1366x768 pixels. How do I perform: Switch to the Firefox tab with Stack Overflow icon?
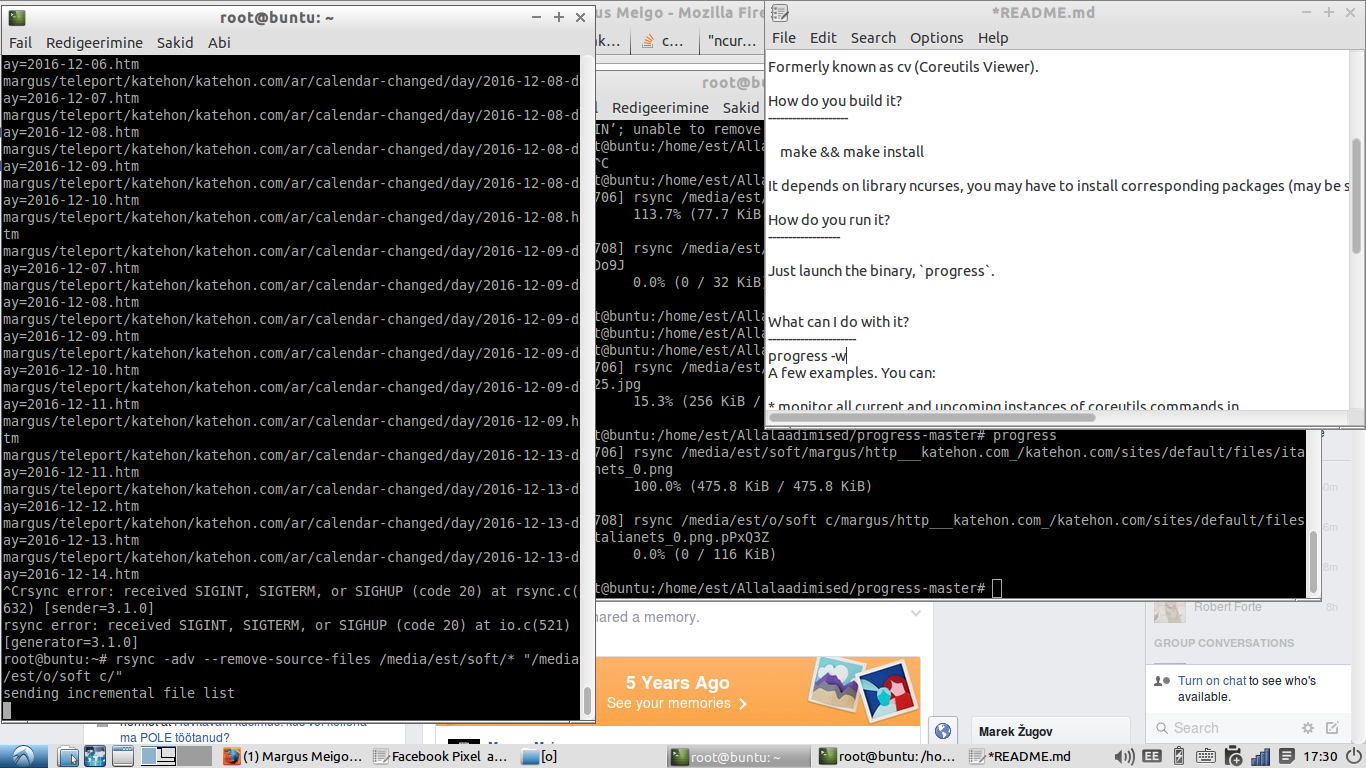pos(663,41)
